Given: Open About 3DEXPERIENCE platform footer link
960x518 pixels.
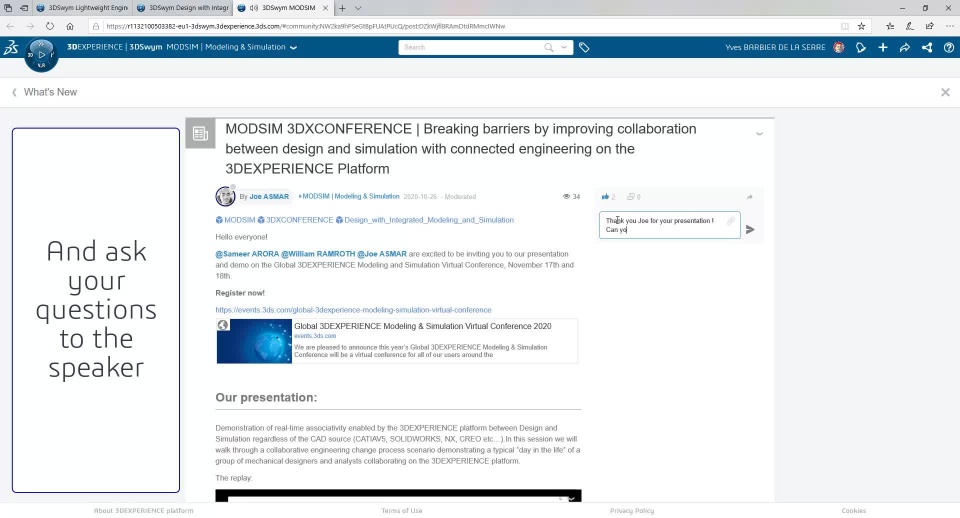Looking at the screenshot, I should pos(143,510).
